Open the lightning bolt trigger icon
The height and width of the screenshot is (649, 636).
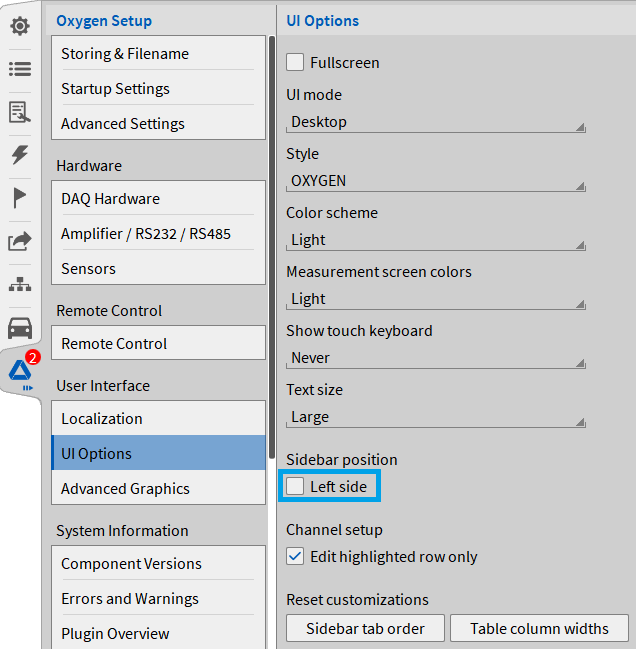pyautogui.click(x=20, y=155)
